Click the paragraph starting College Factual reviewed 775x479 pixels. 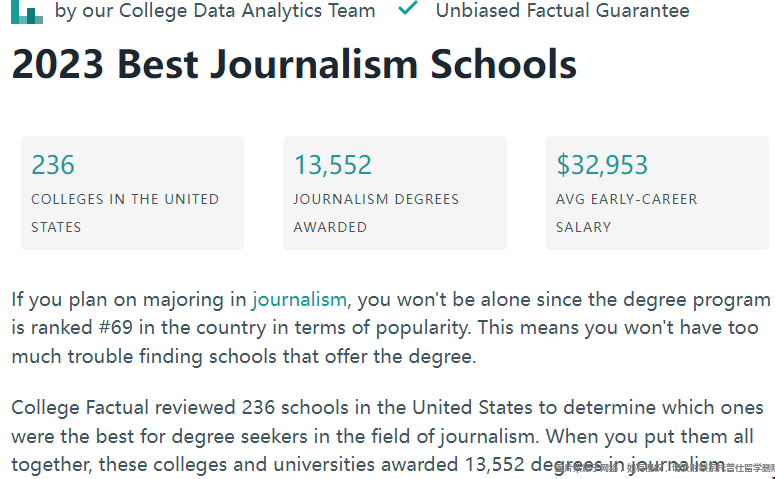click(x=388, y=436)
